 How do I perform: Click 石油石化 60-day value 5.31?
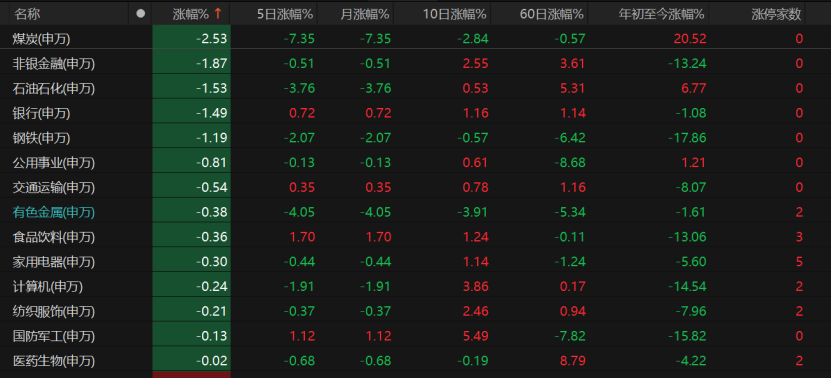[x=572, y=88]
